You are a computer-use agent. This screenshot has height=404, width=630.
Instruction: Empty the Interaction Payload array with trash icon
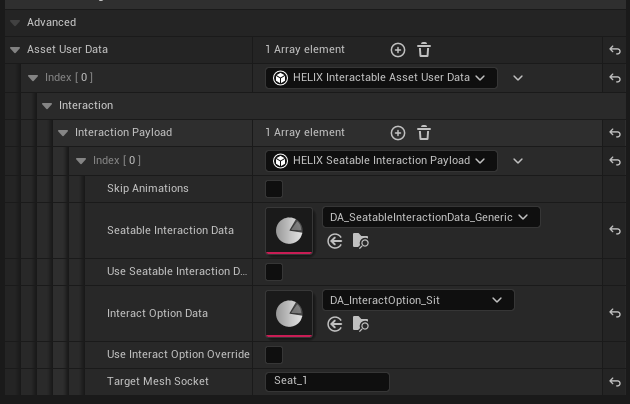point(424,133)
